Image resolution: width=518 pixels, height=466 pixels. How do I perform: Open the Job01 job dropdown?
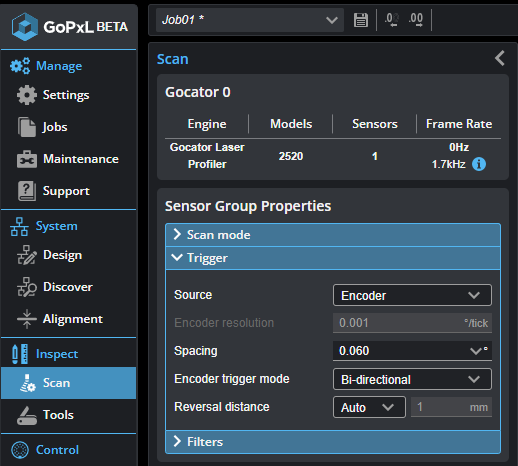pos(250,20)
